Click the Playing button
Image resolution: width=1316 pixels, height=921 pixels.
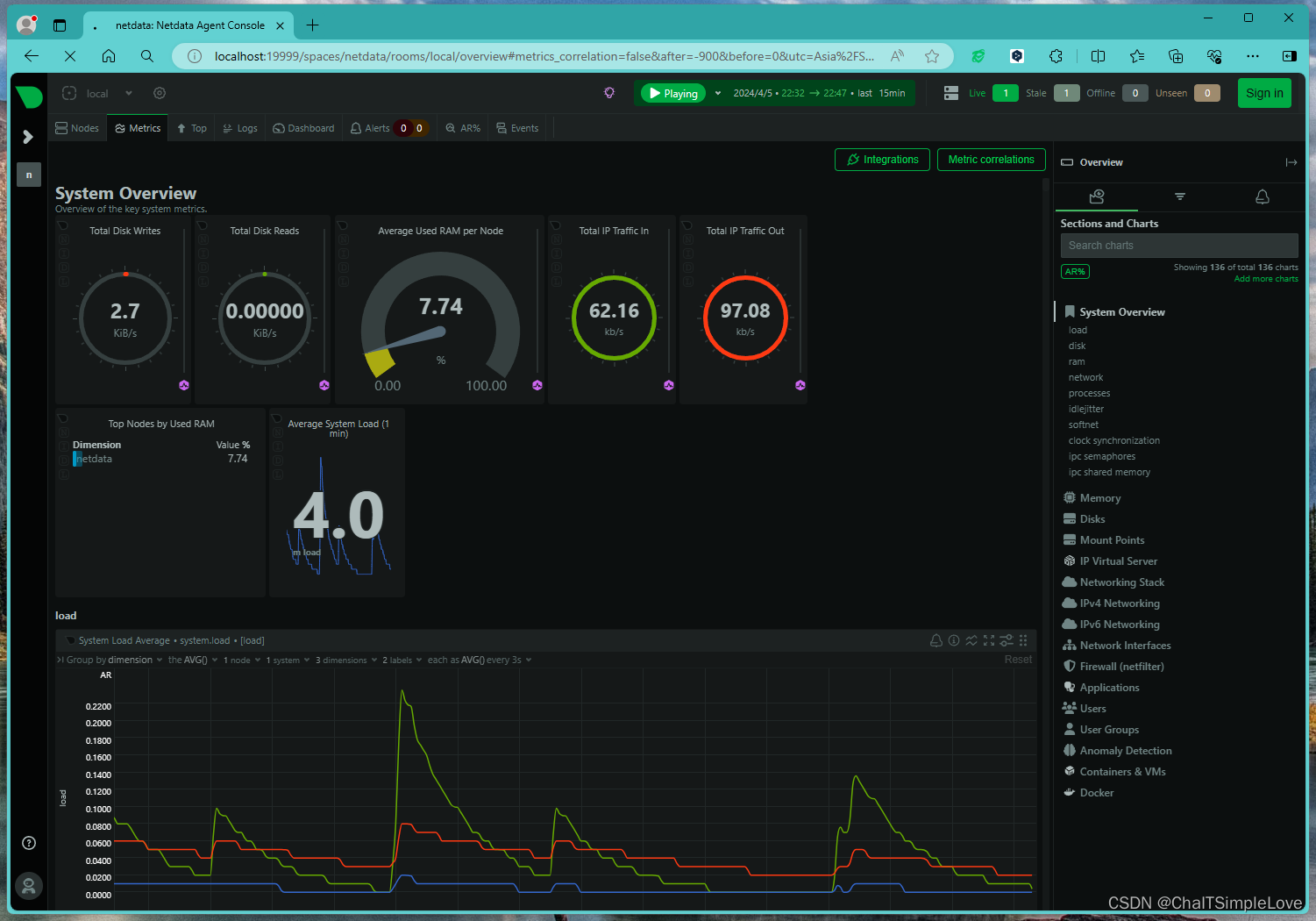pyautogui.click(x=673, y=93)
